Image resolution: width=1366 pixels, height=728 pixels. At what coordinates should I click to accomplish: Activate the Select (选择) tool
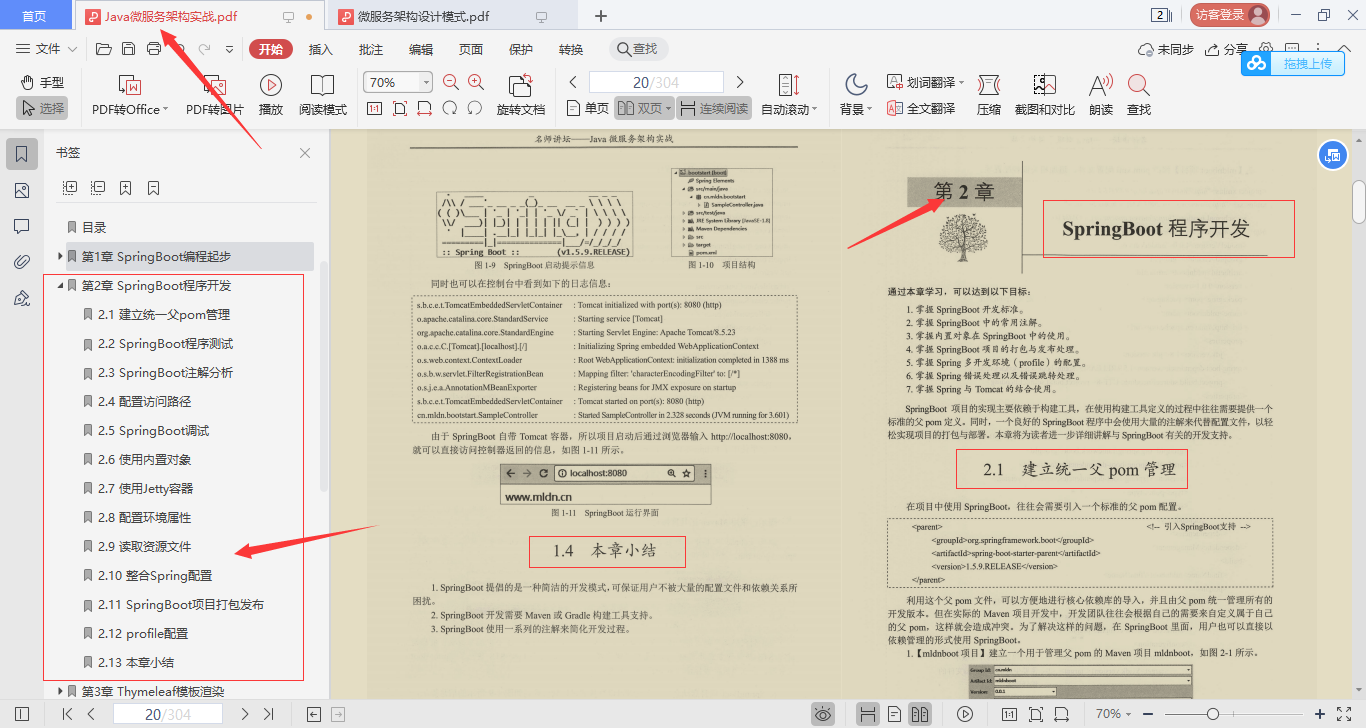pyautogui.click(x=41, y=108)
